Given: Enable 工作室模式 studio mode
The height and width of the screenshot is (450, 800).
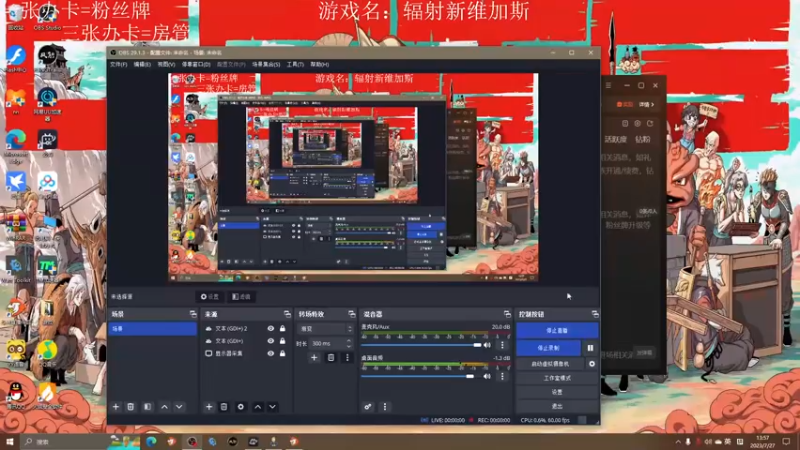Looking at the screenshot, I should 557,378.
